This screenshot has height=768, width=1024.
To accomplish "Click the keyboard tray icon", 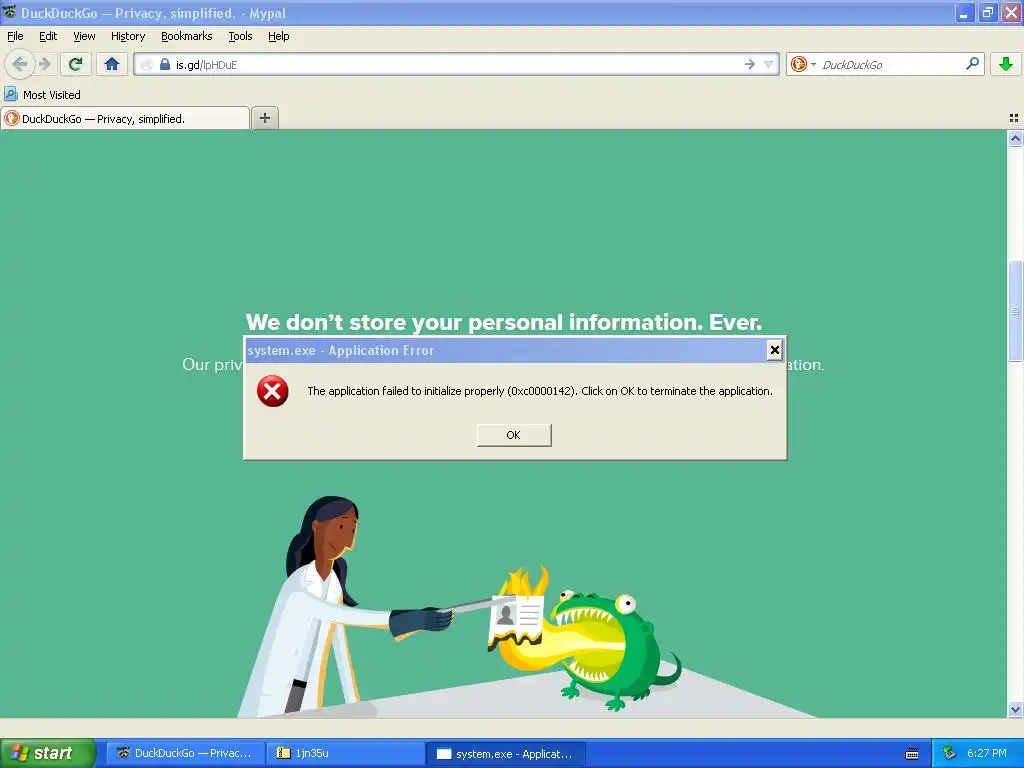I will point(912,754).
